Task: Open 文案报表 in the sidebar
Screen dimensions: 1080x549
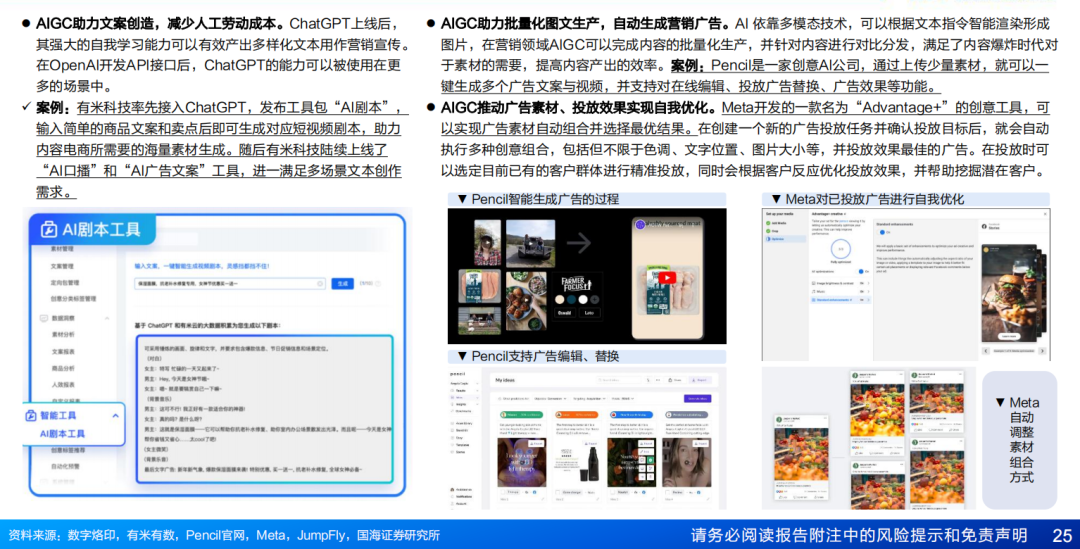Action: [63, 351]
